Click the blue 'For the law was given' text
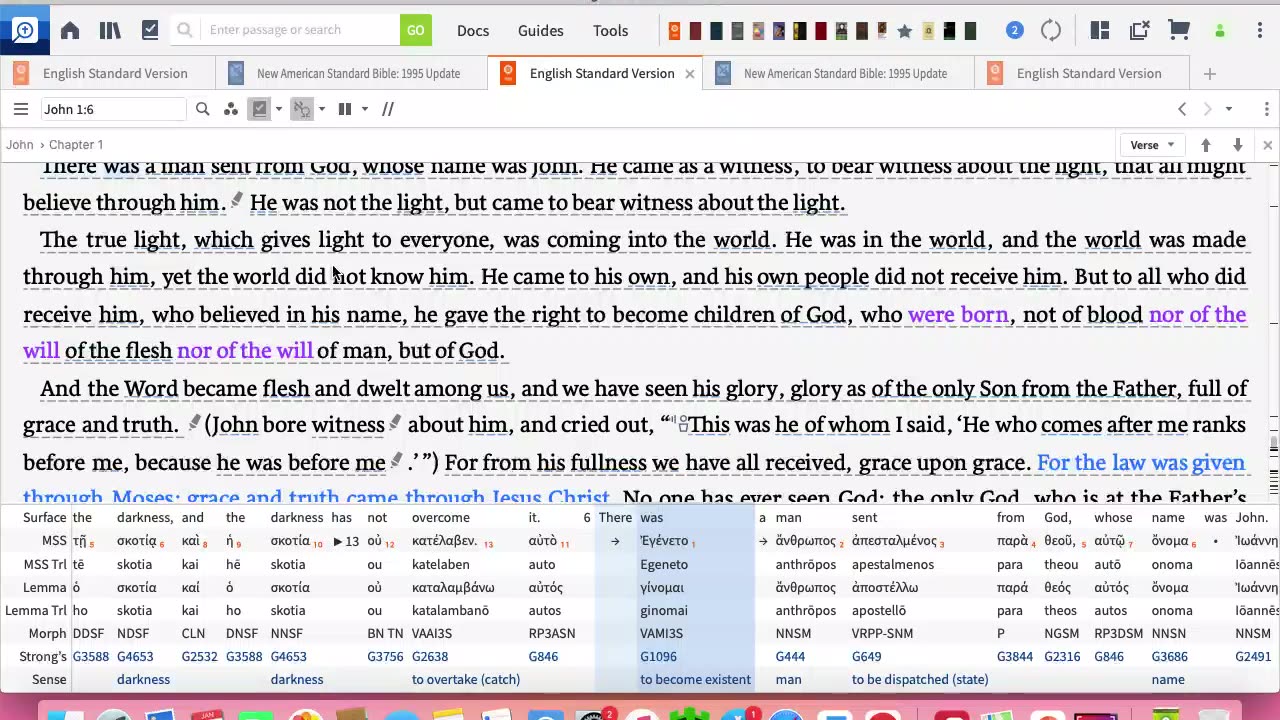This screenshot has width=1280, height=720. [1141, 462]
